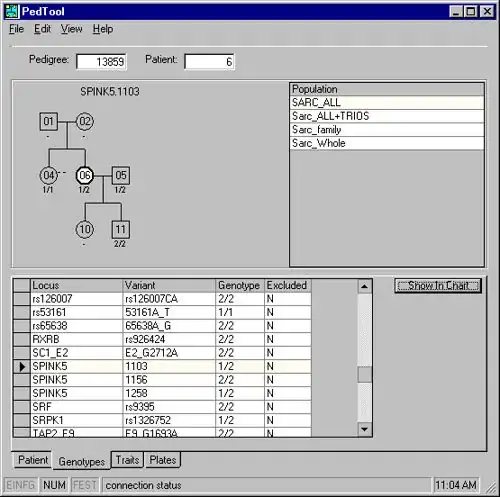
Task: Click variant rs926424 cell
Action: pyautogui.click(x=169, y=339)
